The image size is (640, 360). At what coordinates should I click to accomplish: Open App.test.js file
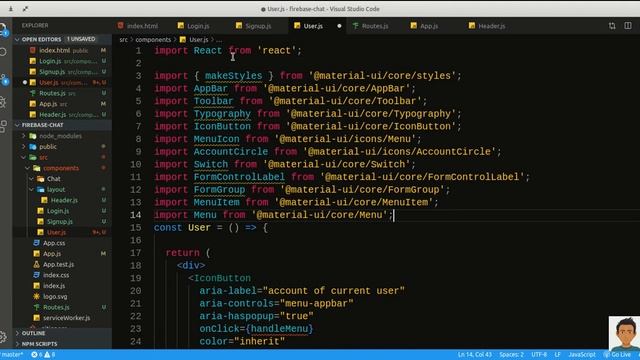[x=58, y=264]
